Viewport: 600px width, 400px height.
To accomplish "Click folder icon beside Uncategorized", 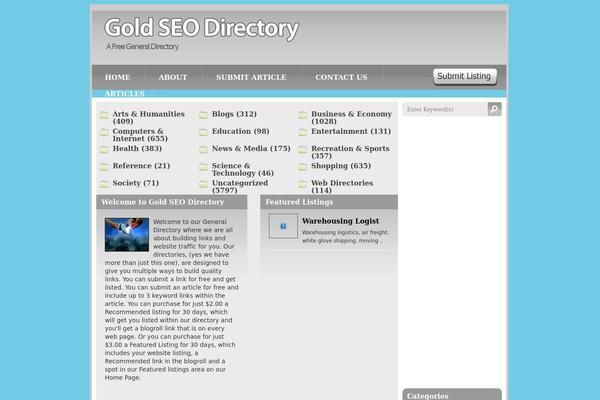I will coord(204,184).
